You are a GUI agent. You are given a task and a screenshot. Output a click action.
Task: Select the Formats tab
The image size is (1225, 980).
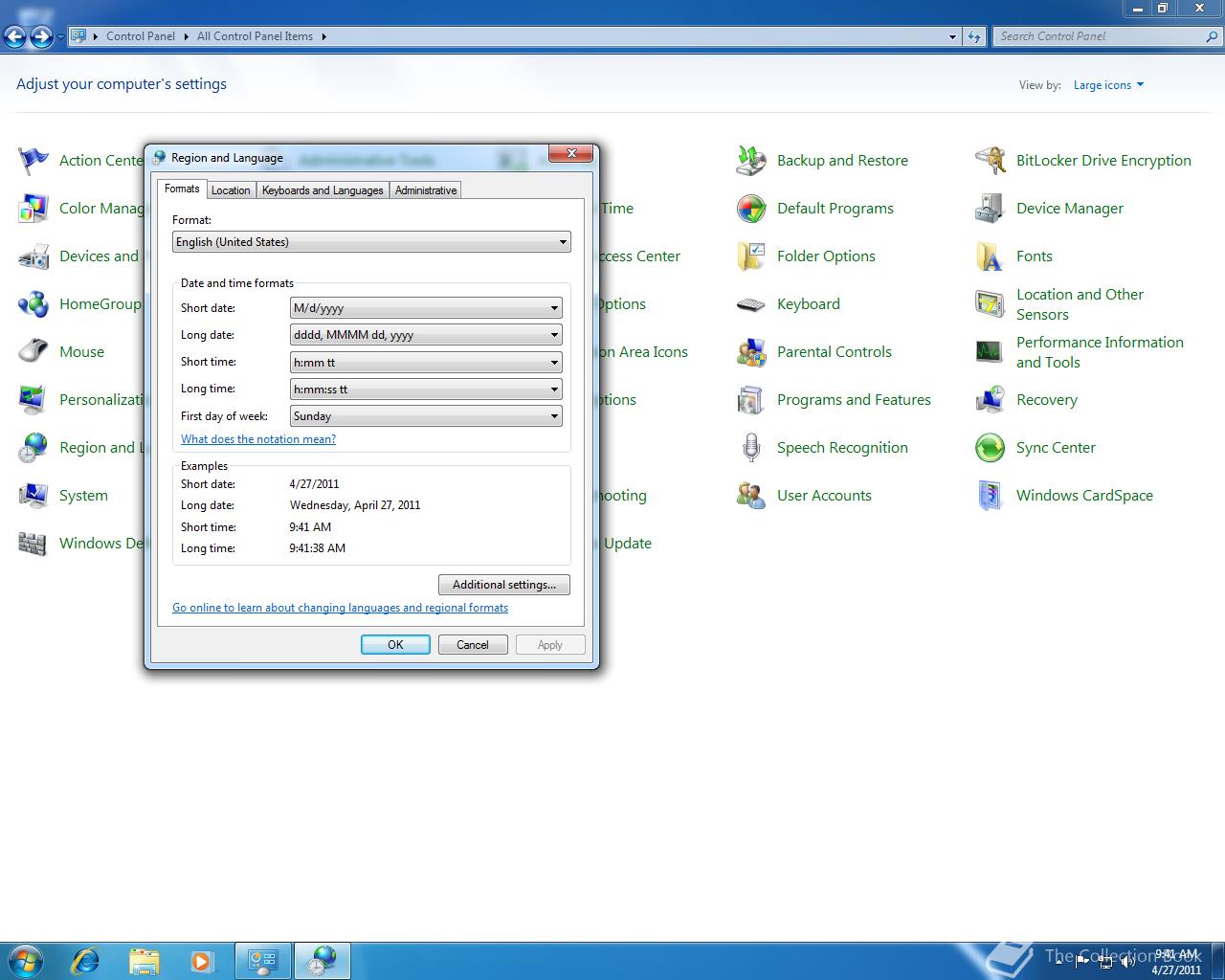click(182, 189)
